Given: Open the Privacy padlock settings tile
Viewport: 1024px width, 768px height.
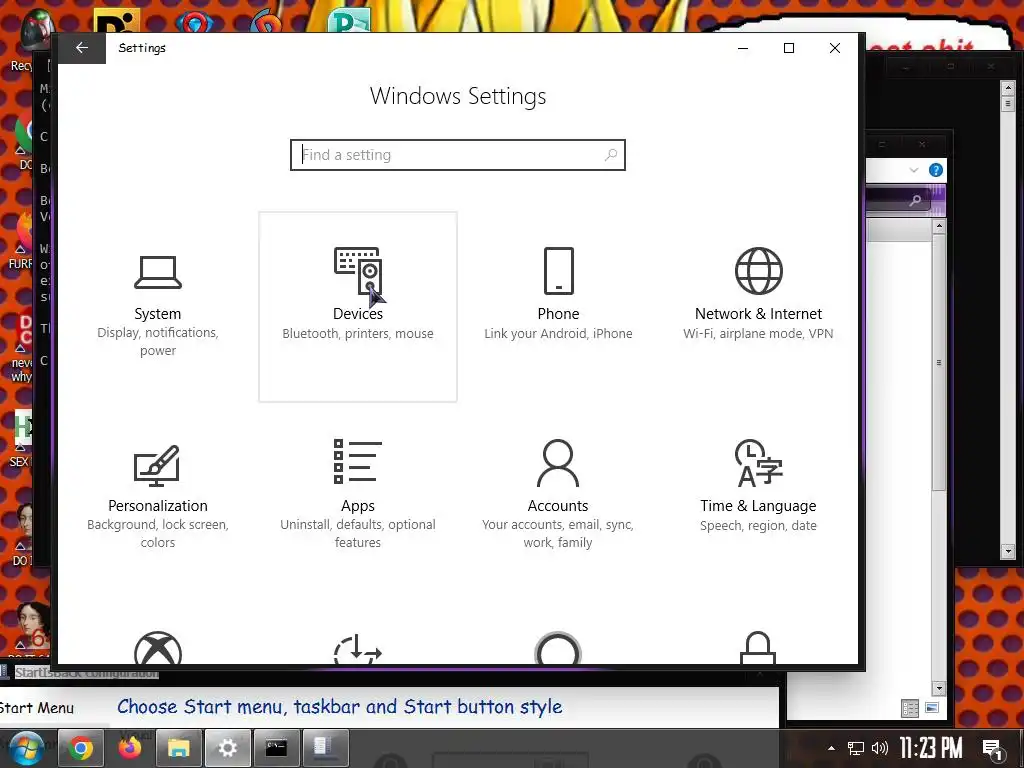Looking at the screenshot, I should [x=758, y=647].
